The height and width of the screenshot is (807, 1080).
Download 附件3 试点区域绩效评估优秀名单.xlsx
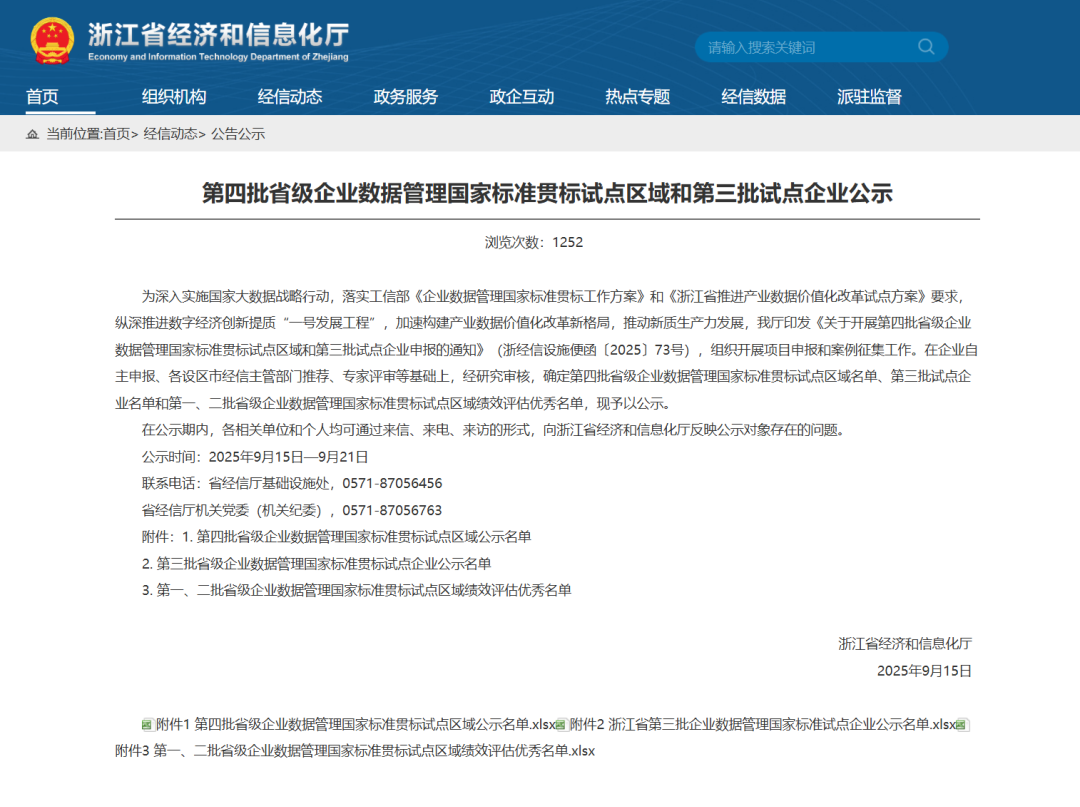[x=355, y=750]
